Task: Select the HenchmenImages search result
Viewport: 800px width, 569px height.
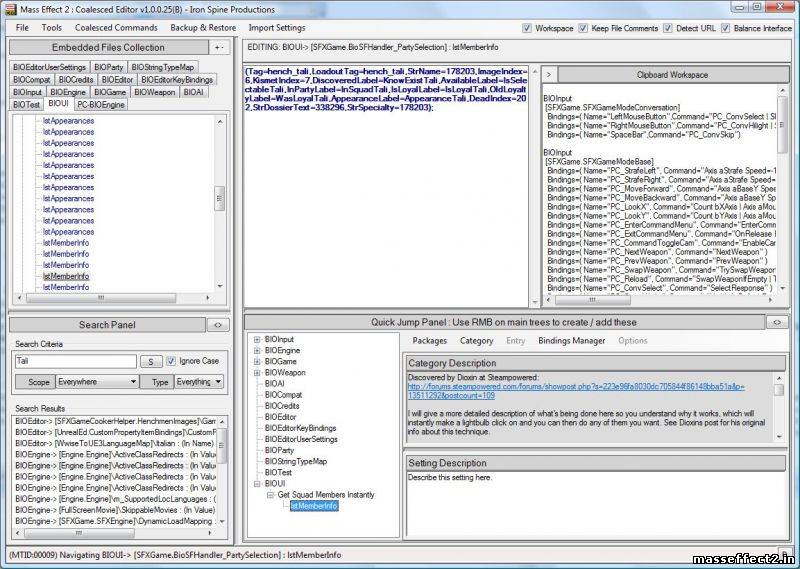Action: coord(116,422)
